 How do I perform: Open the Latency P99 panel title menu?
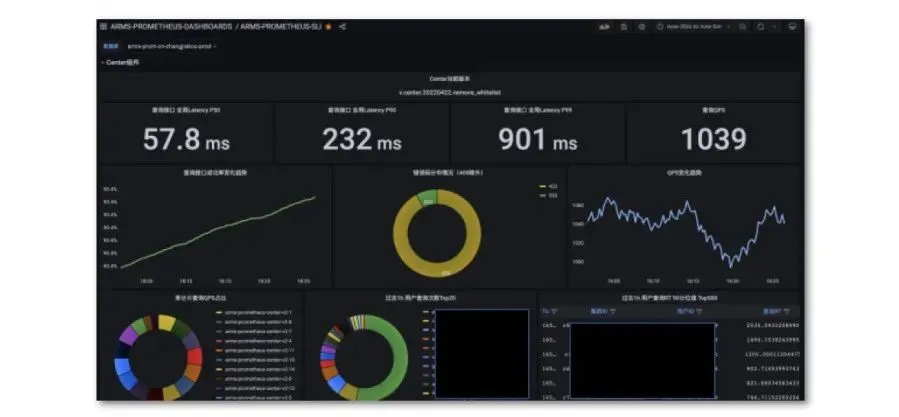[538, 110]
